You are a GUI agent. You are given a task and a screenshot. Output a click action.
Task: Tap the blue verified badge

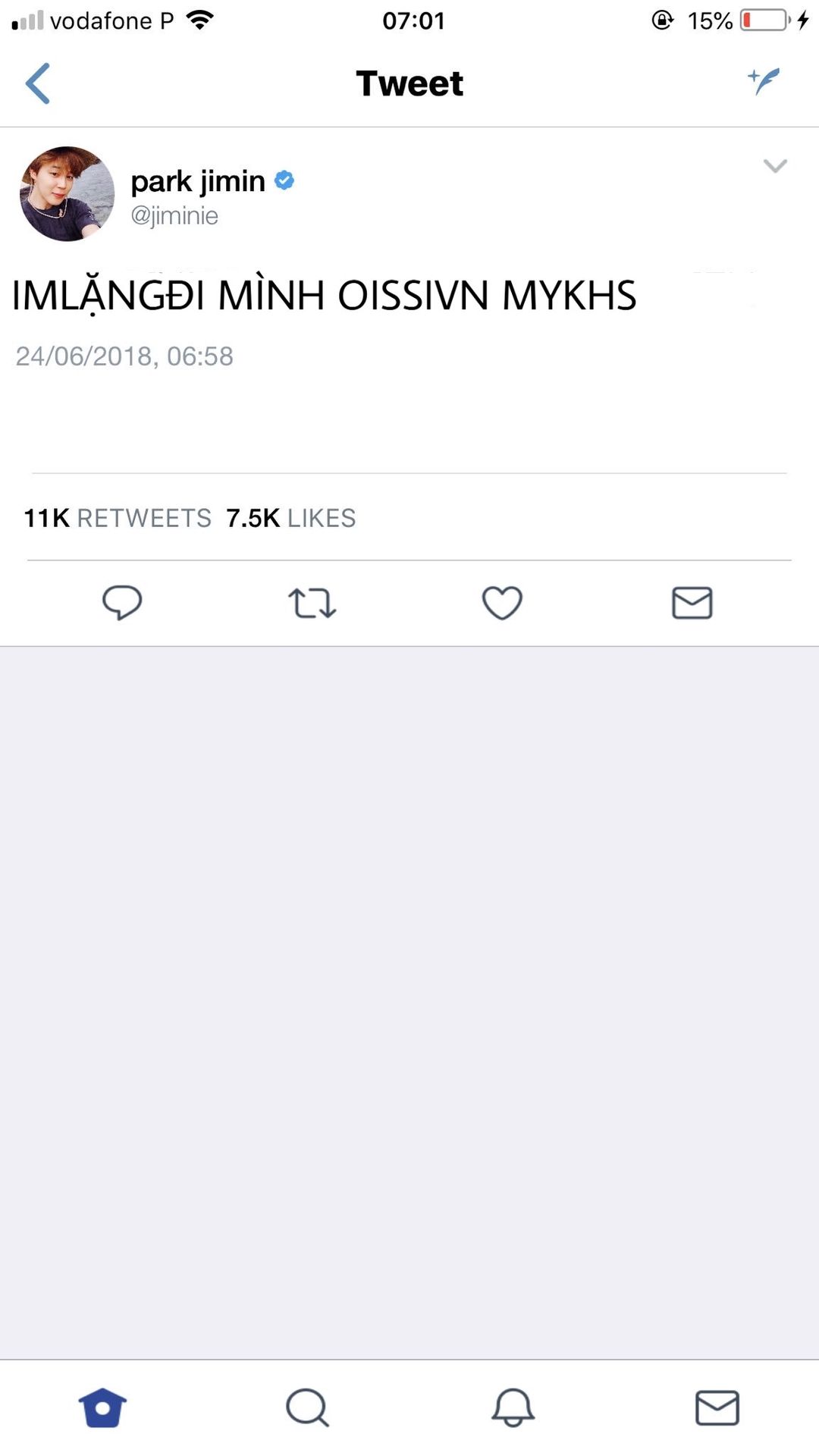[284, 180]
